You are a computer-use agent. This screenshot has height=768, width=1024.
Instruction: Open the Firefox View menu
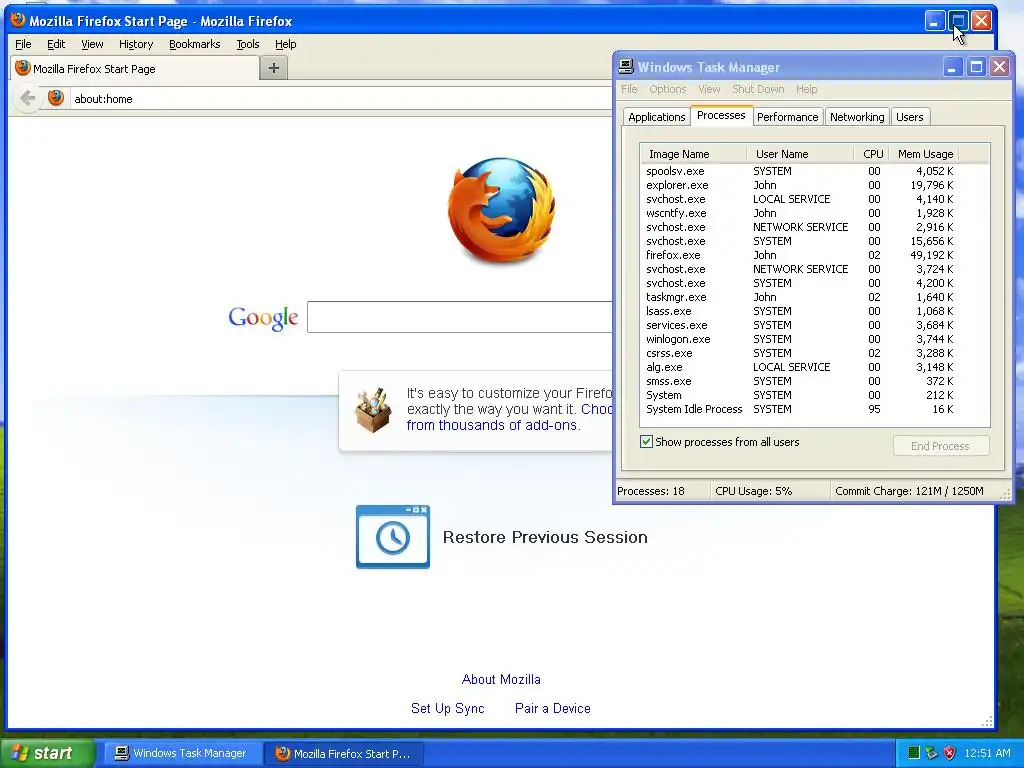[92, 44]
